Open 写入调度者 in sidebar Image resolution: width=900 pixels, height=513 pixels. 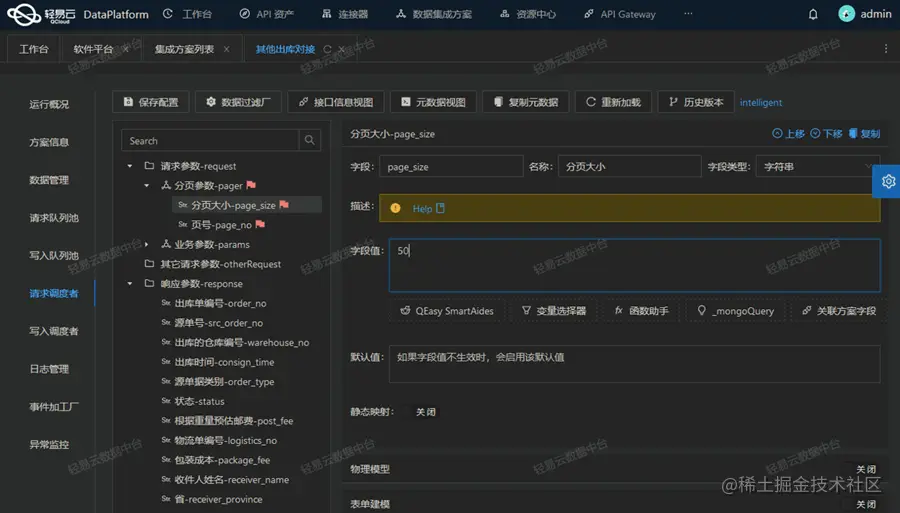click(x=53, y=331)
